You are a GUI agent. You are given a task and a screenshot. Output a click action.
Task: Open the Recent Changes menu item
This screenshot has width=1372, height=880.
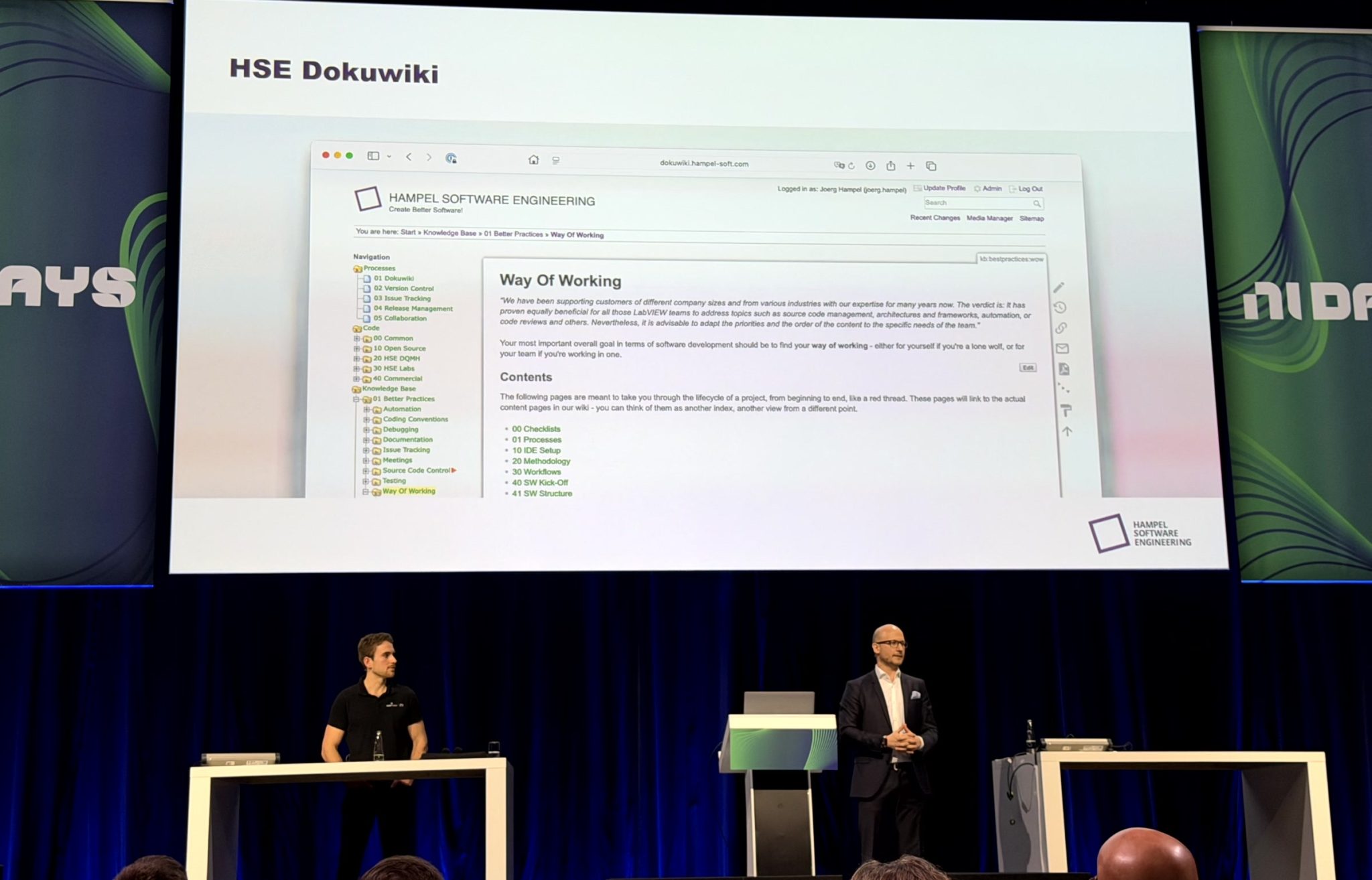[x=935, y=218]
